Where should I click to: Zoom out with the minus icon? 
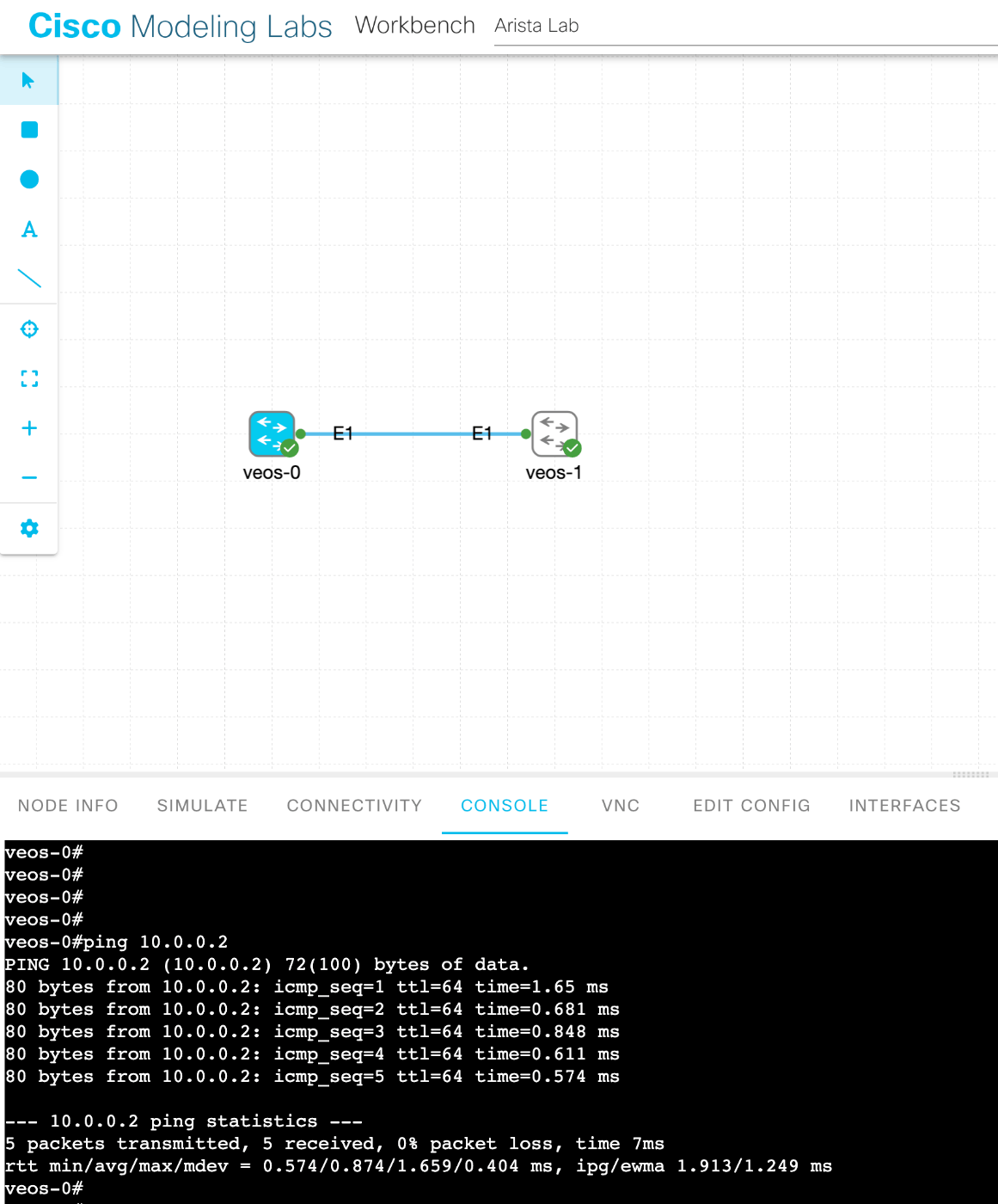(x=29, y=477)
